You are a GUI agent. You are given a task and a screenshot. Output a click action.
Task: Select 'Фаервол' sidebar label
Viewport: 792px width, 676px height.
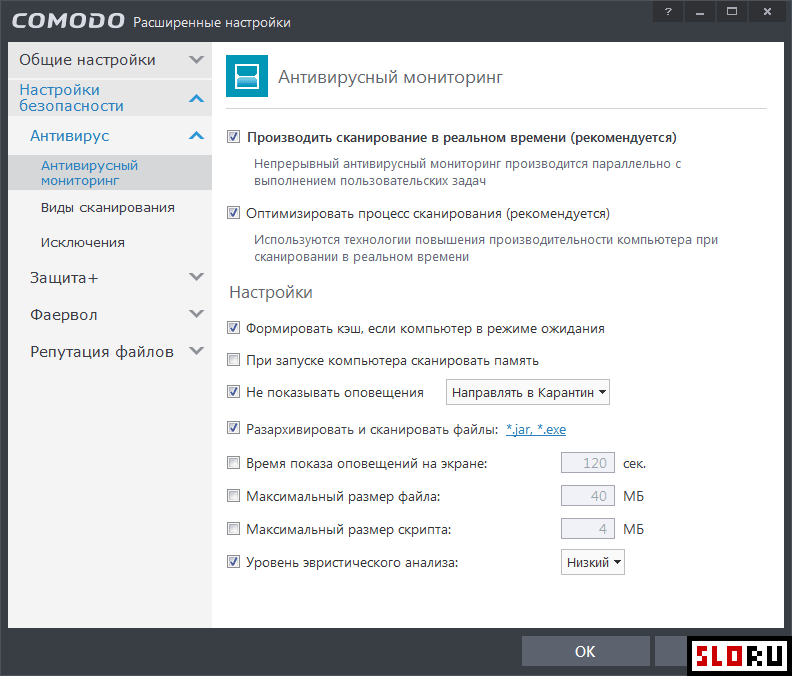coord(64,314)
